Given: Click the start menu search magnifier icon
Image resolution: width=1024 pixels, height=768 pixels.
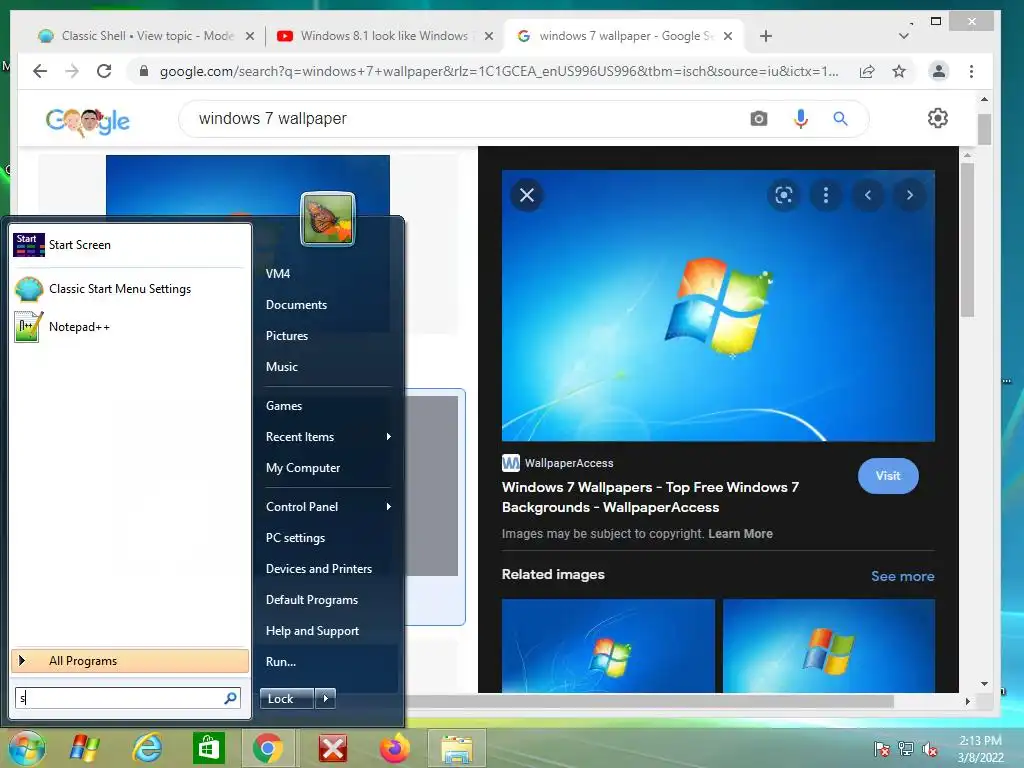Looking at the screenshot, I should tap(230, 698).
